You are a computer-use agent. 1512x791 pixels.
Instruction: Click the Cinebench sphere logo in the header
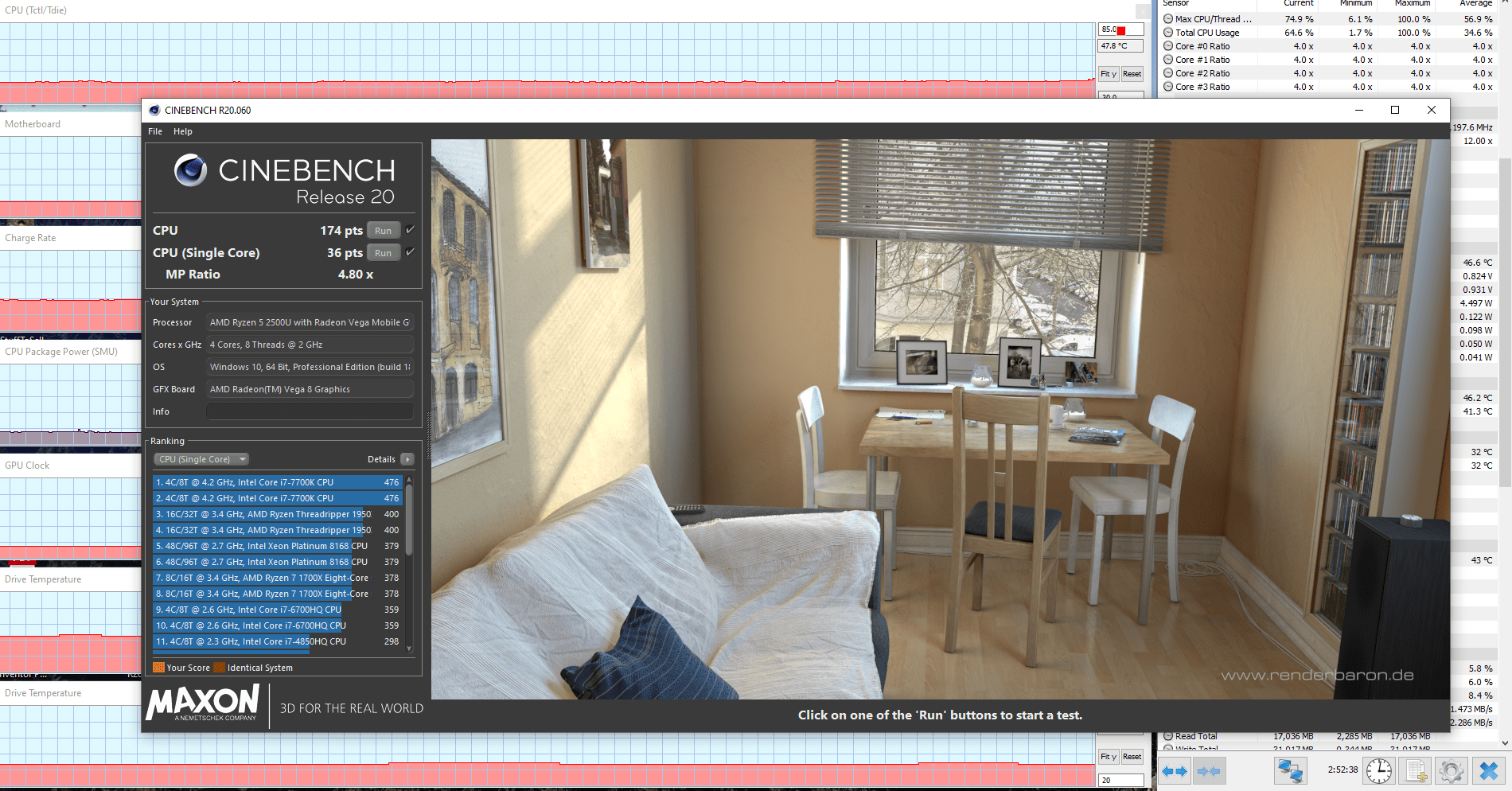191,170
